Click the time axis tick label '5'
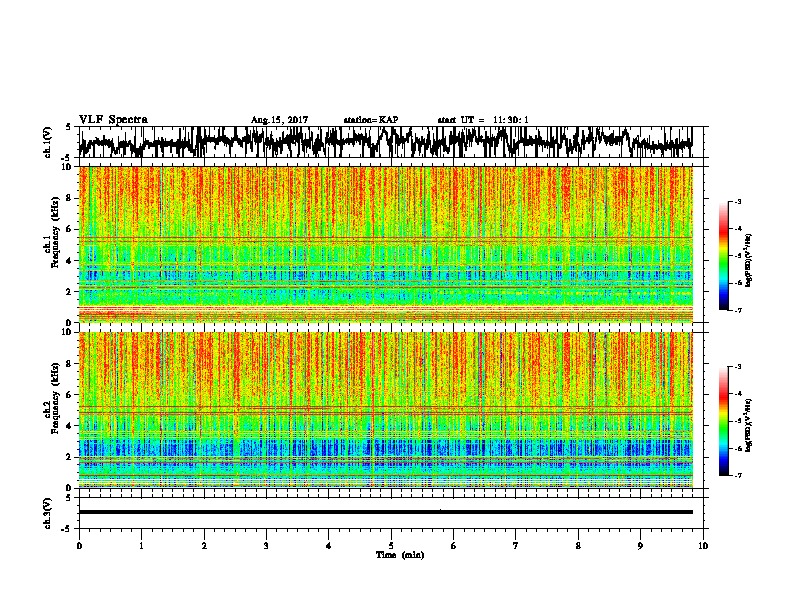This screenshot has height=612, width=792. [x=391, y=546]
